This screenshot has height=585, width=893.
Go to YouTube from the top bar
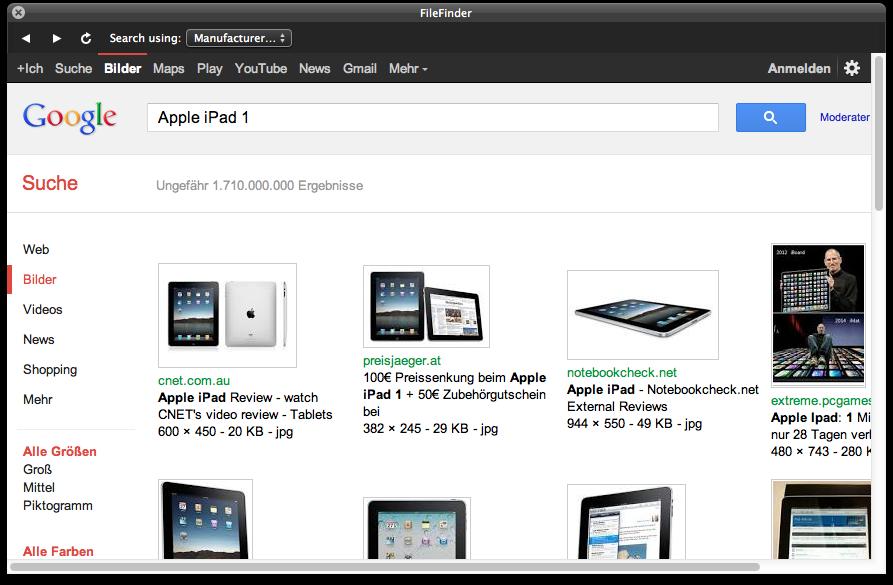click(x=261, y=68)
